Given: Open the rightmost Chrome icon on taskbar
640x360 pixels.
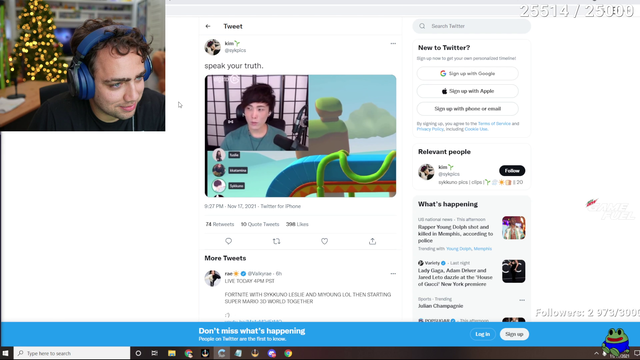Looking at the screenshot, I should pyautogui.click(x=288, y=353).
